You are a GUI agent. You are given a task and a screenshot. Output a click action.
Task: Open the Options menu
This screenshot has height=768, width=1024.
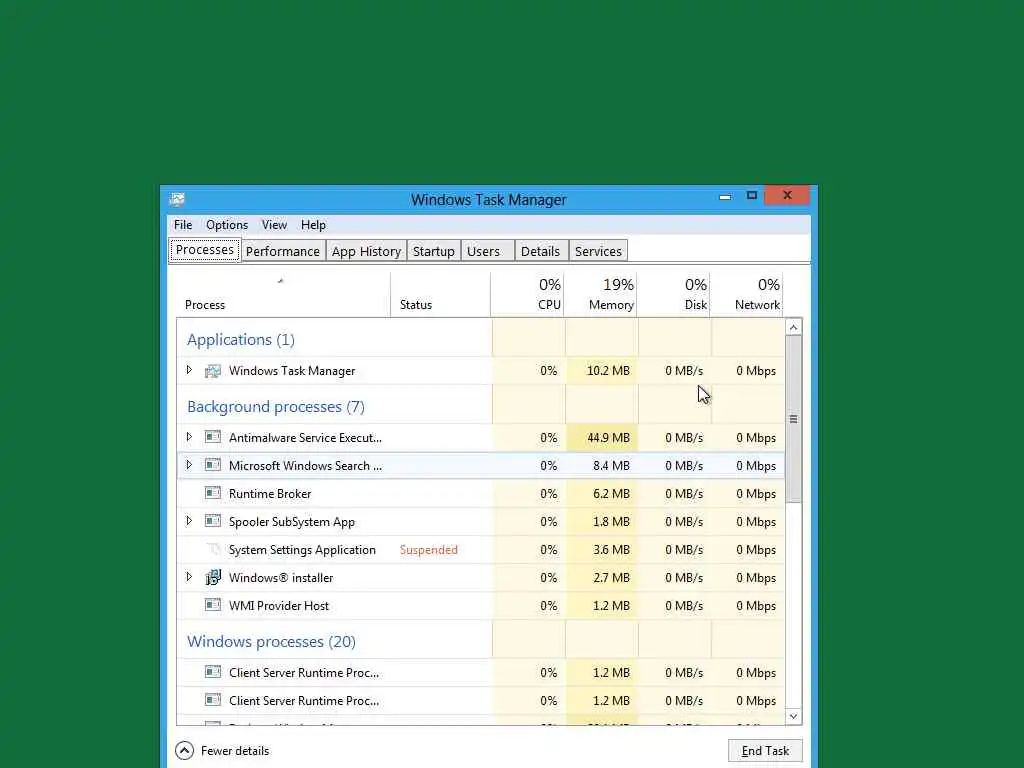click(227, 225)
